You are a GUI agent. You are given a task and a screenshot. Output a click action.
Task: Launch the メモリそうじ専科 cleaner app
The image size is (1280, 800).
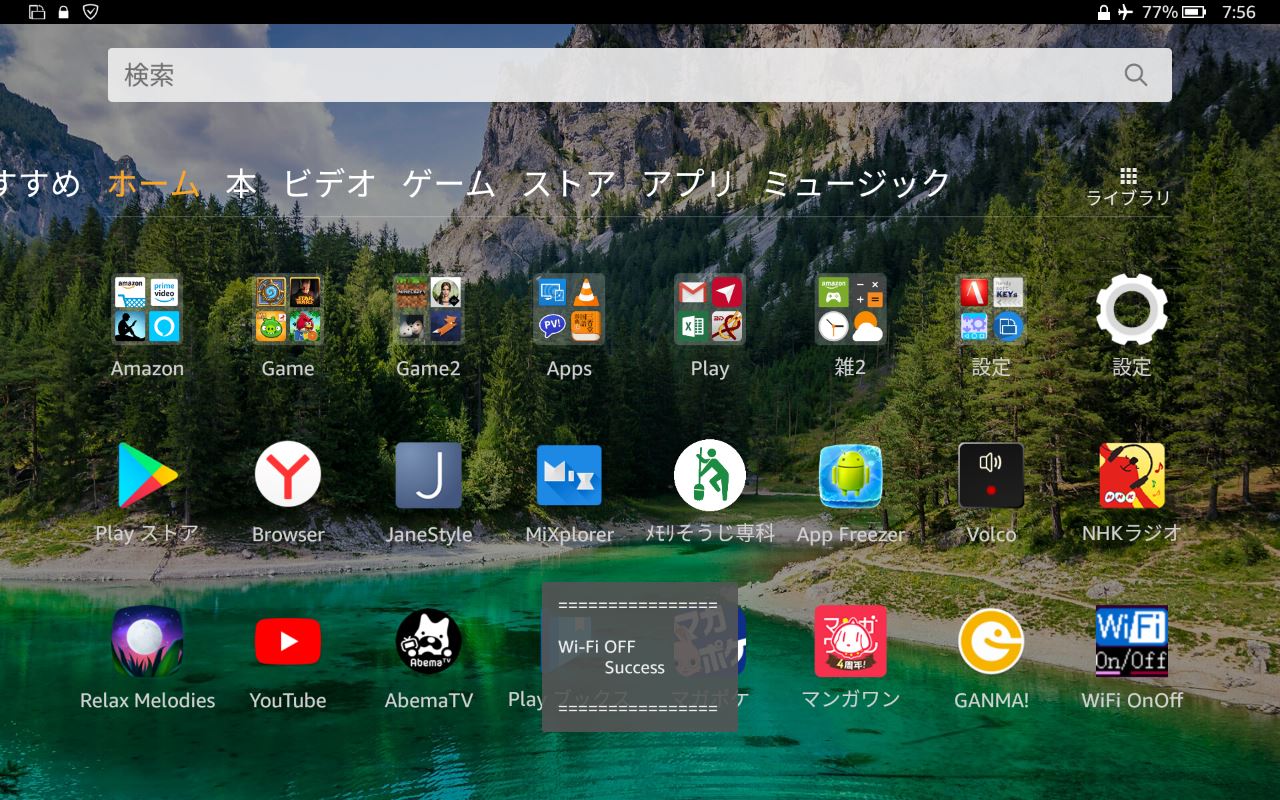710,476
